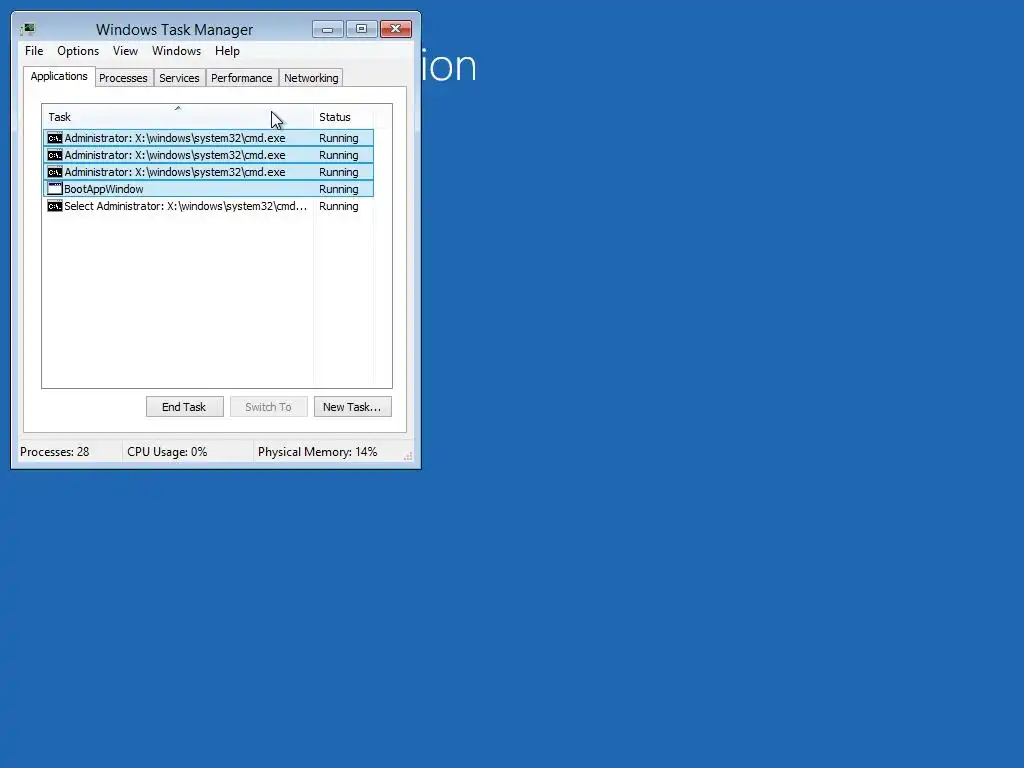The image size is (1024, 768).
Task: Click Running status of BootAppWindow
Action: click(x=338, y=189)
